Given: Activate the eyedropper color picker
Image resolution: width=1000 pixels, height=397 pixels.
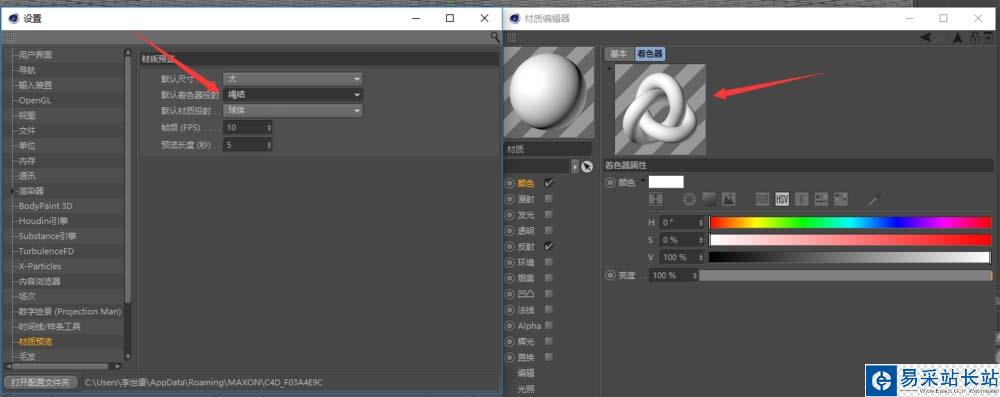Looking at the screenshot, I should [x=874, y=199].
